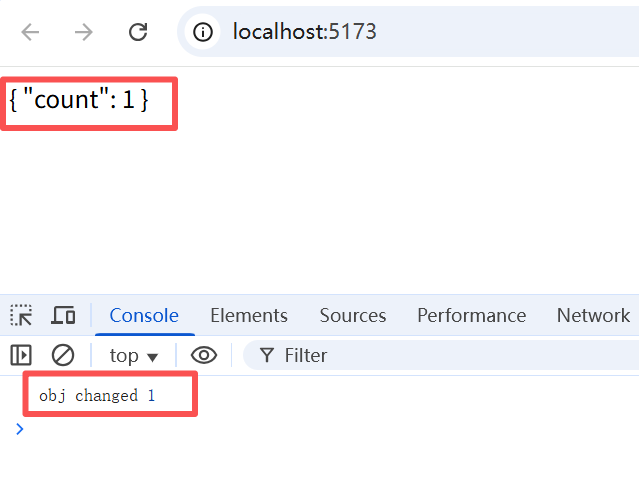Viewport: 639px width, 489px height.
Task: Go back to the previous page
Action: coord(30,32)
